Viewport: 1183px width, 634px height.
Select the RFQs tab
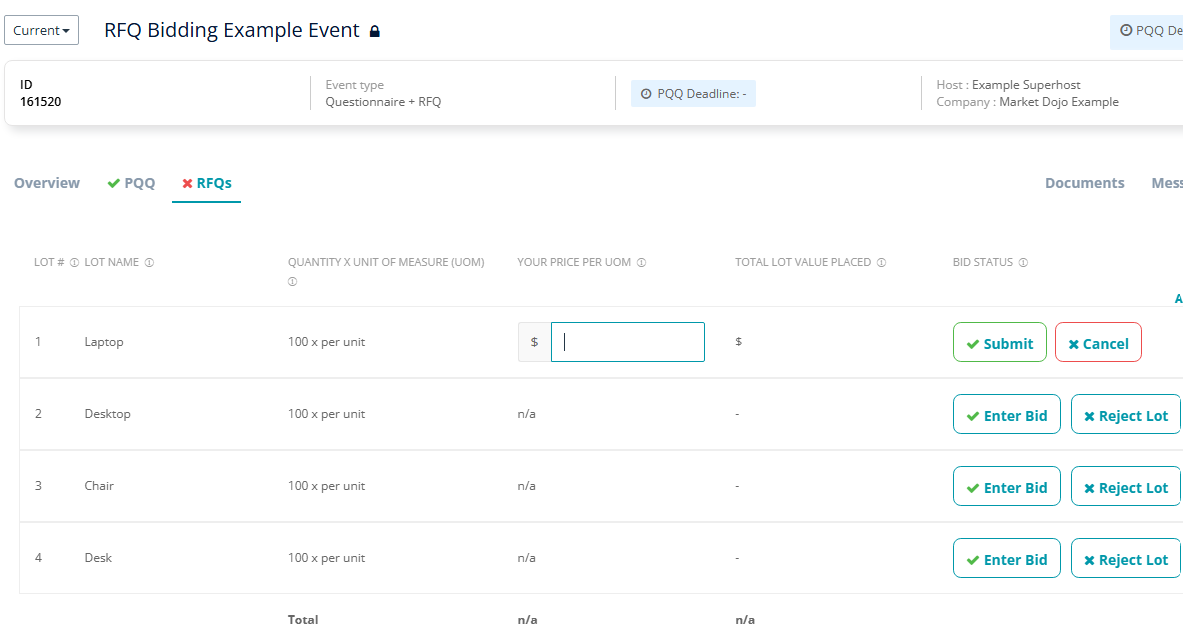pos(207,183)
